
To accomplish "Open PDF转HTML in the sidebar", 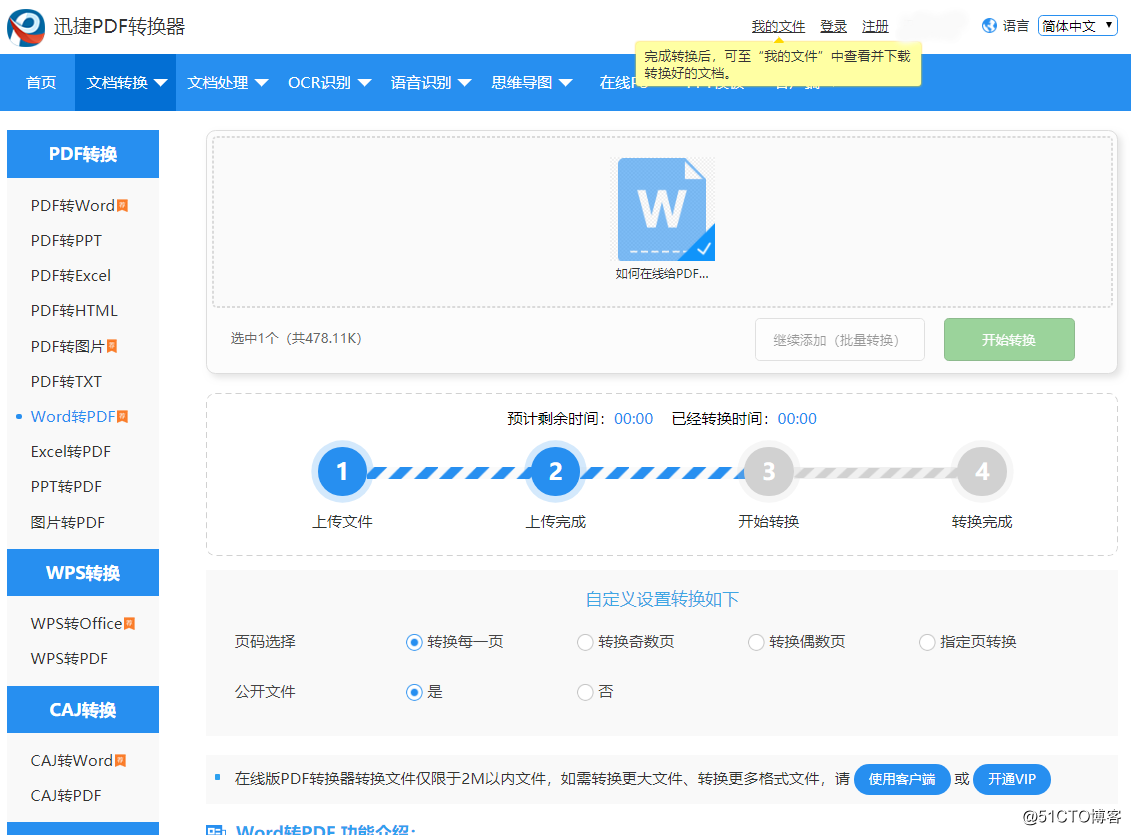I will pos(74,311).
